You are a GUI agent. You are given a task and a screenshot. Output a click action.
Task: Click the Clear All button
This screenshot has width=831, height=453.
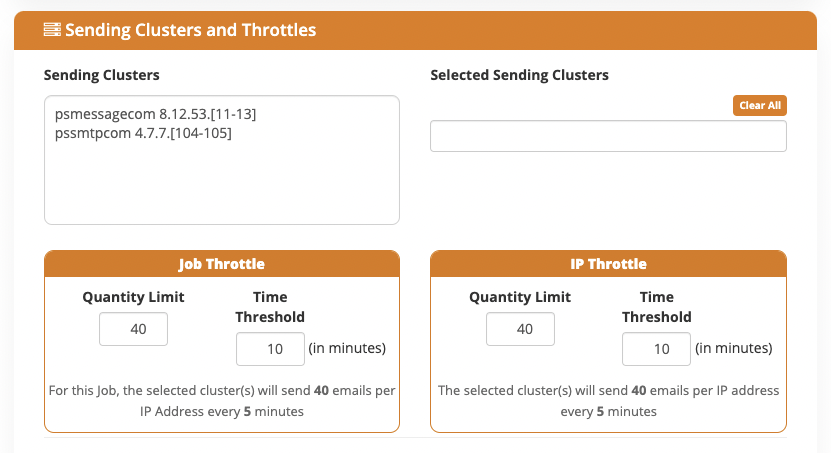(759, 105)
